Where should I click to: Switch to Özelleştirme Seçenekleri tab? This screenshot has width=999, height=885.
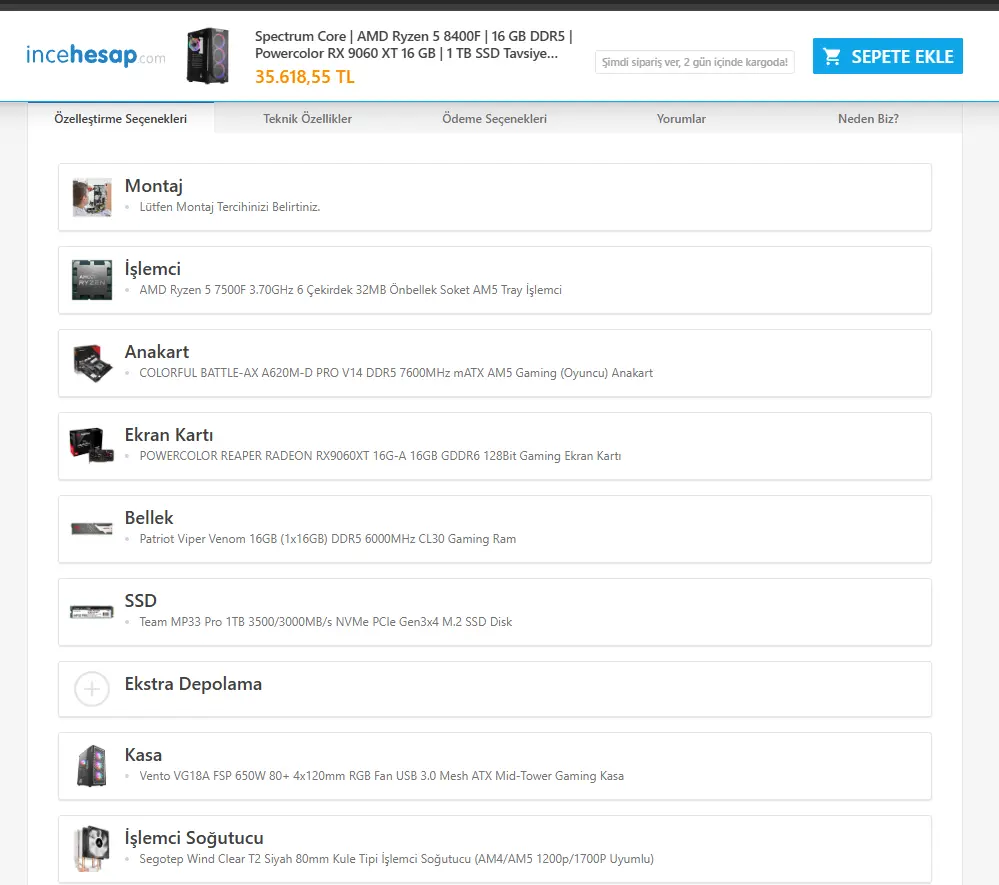[120, 119]
